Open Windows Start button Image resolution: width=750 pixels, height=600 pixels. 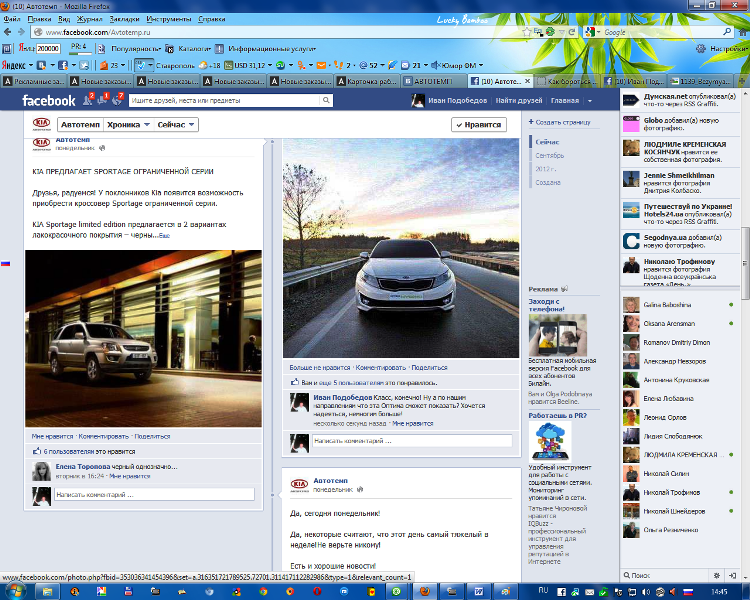(x=15, y=591)
